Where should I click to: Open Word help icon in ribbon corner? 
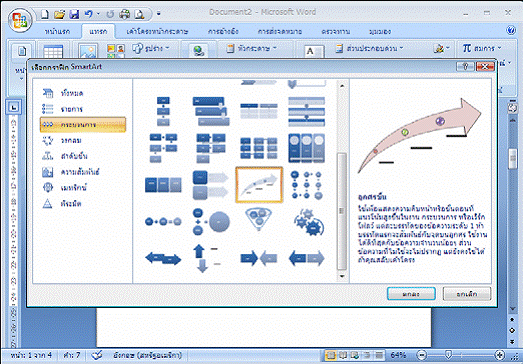pos(511,31)
